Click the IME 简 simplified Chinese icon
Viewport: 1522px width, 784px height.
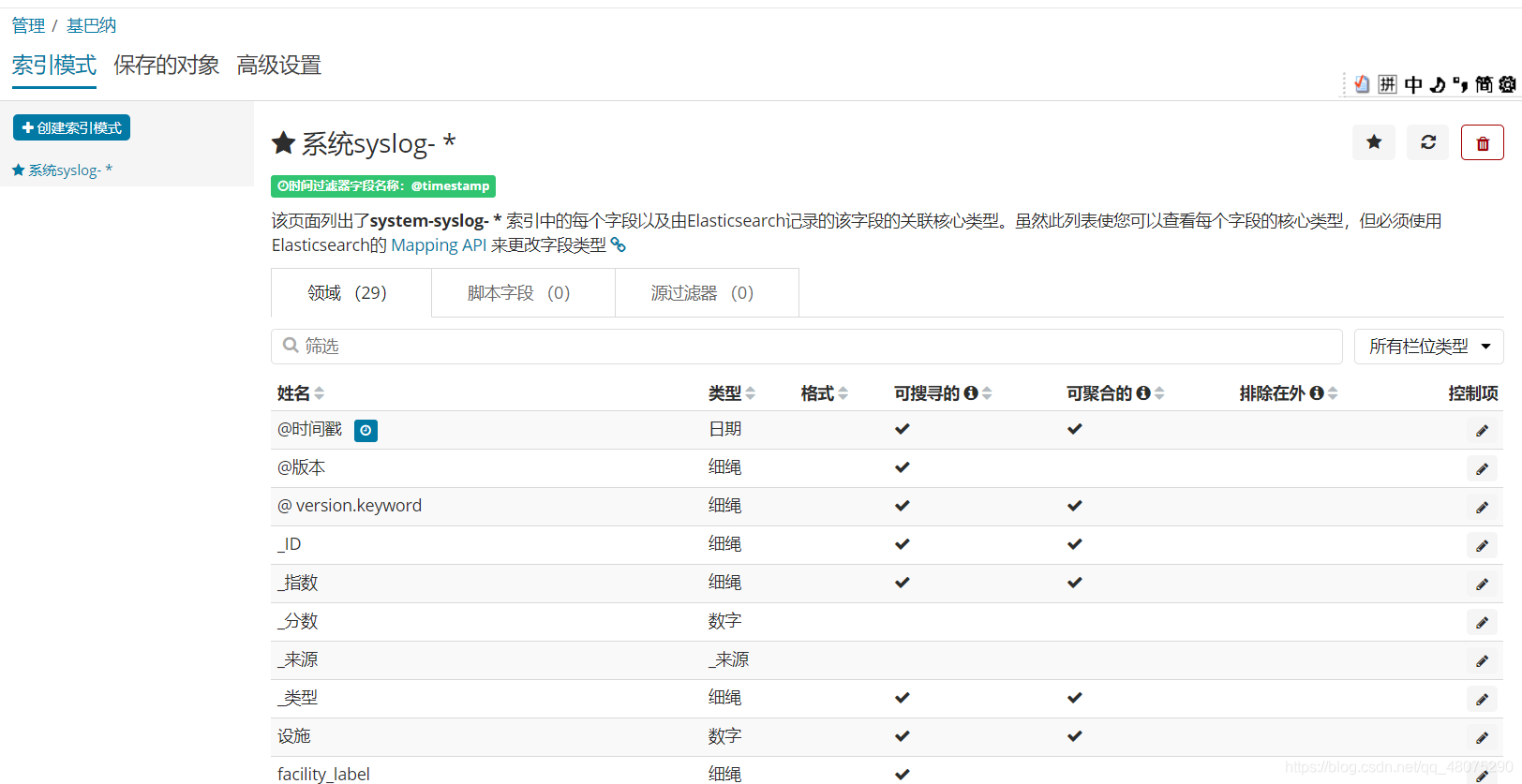click(x=1485, y=84)
